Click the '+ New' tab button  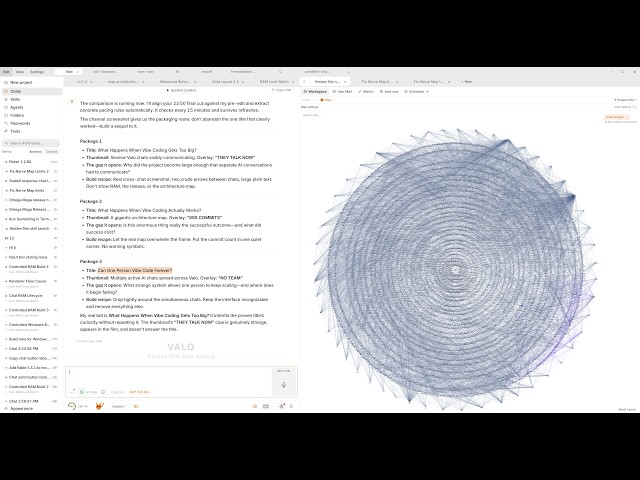[467, 82]
